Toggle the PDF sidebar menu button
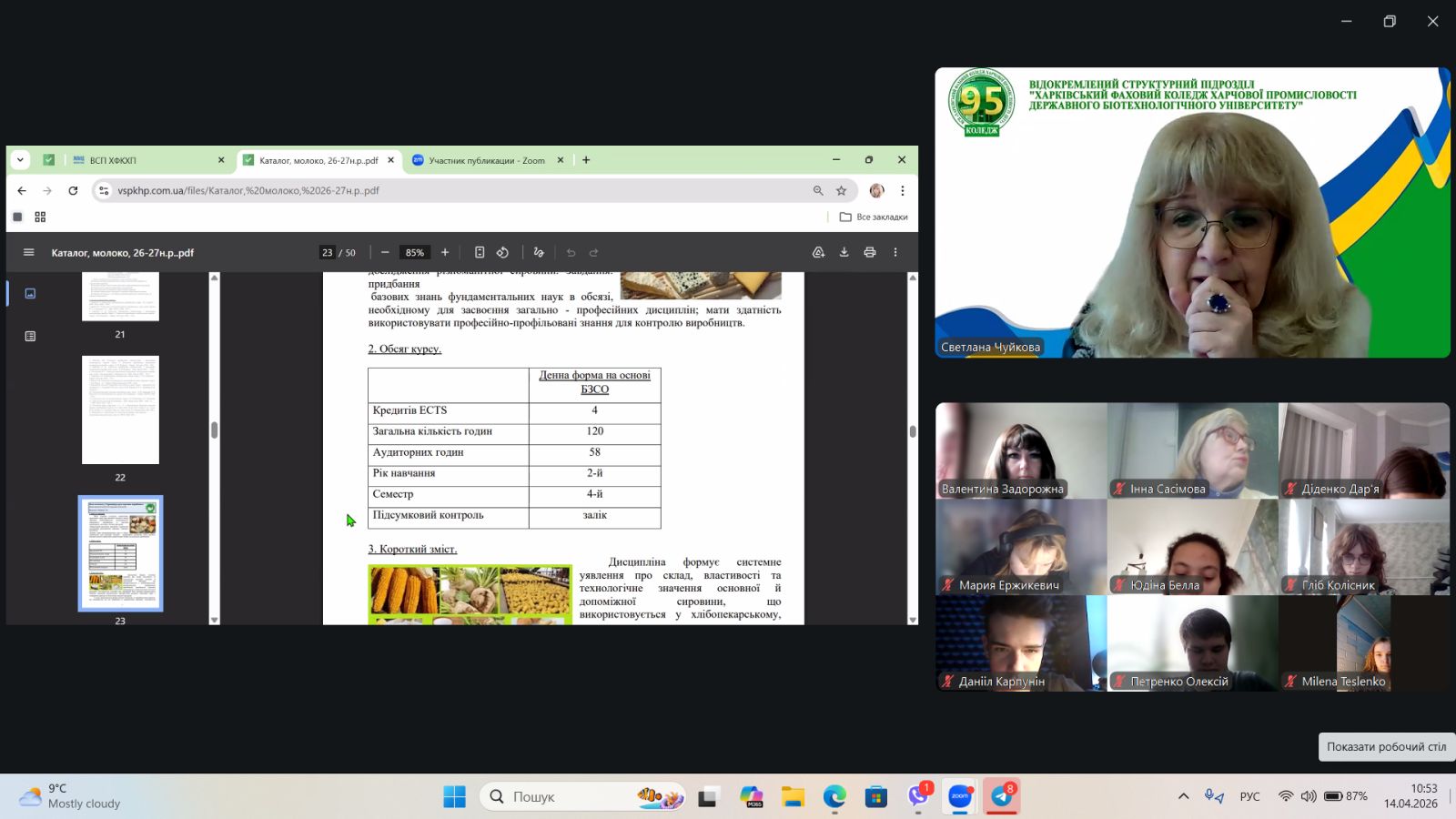The image size is (1456, 819). (28, 253)
